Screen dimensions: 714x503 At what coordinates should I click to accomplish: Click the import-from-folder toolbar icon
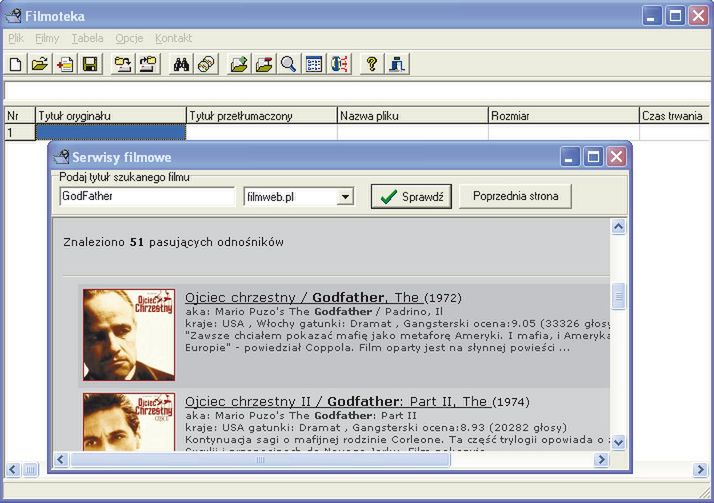click(x=122, y=64)
